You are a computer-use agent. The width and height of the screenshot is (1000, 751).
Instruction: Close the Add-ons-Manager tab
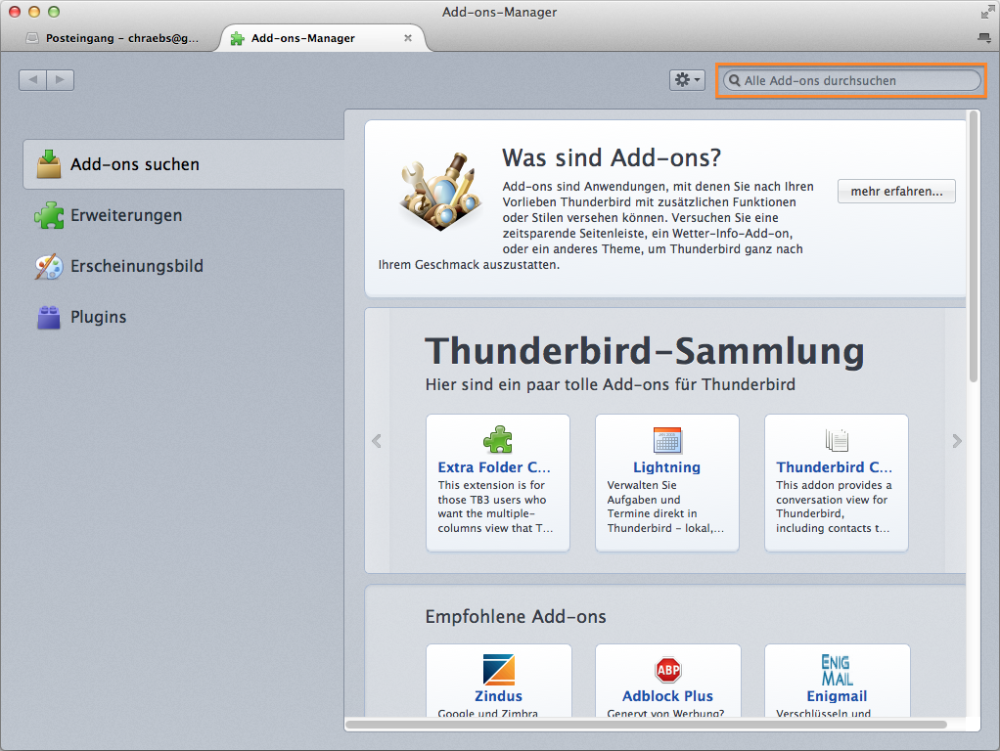click(x=408, y=38)
